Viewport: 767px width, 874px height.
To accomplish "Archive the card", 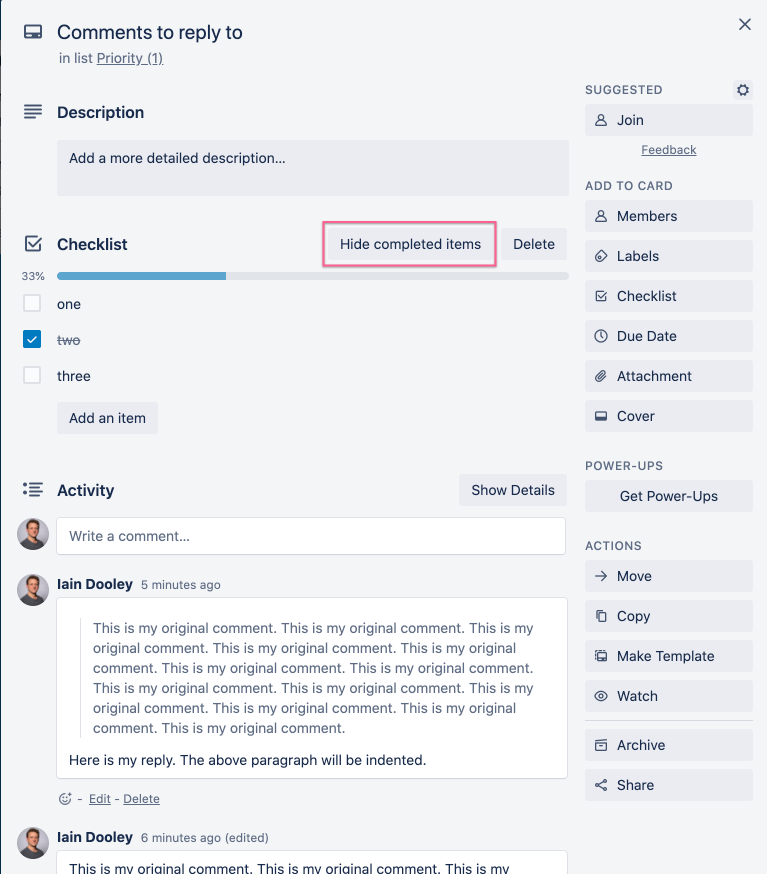I will pos(668,745).
